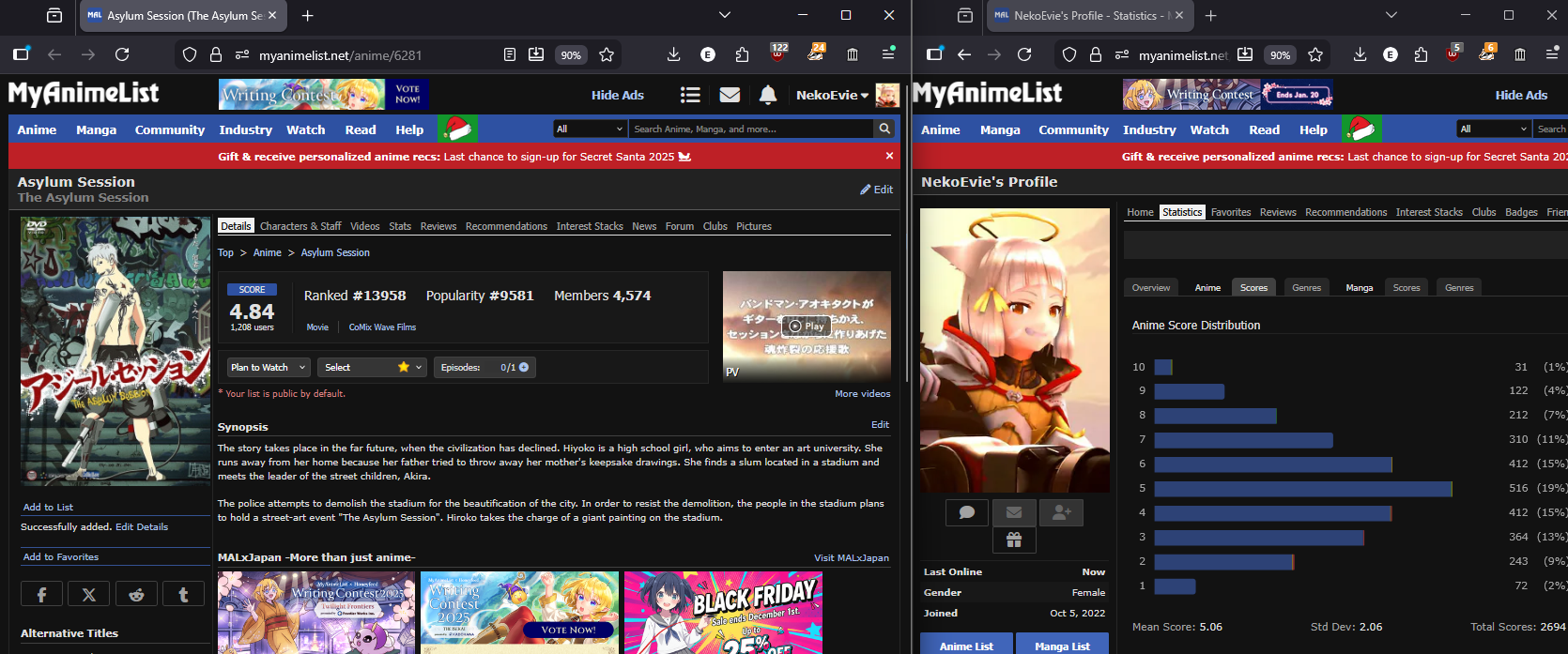Open the Overview statistics tab
The width and height of the screenshot is (1568, 654).
point(1151,287)
